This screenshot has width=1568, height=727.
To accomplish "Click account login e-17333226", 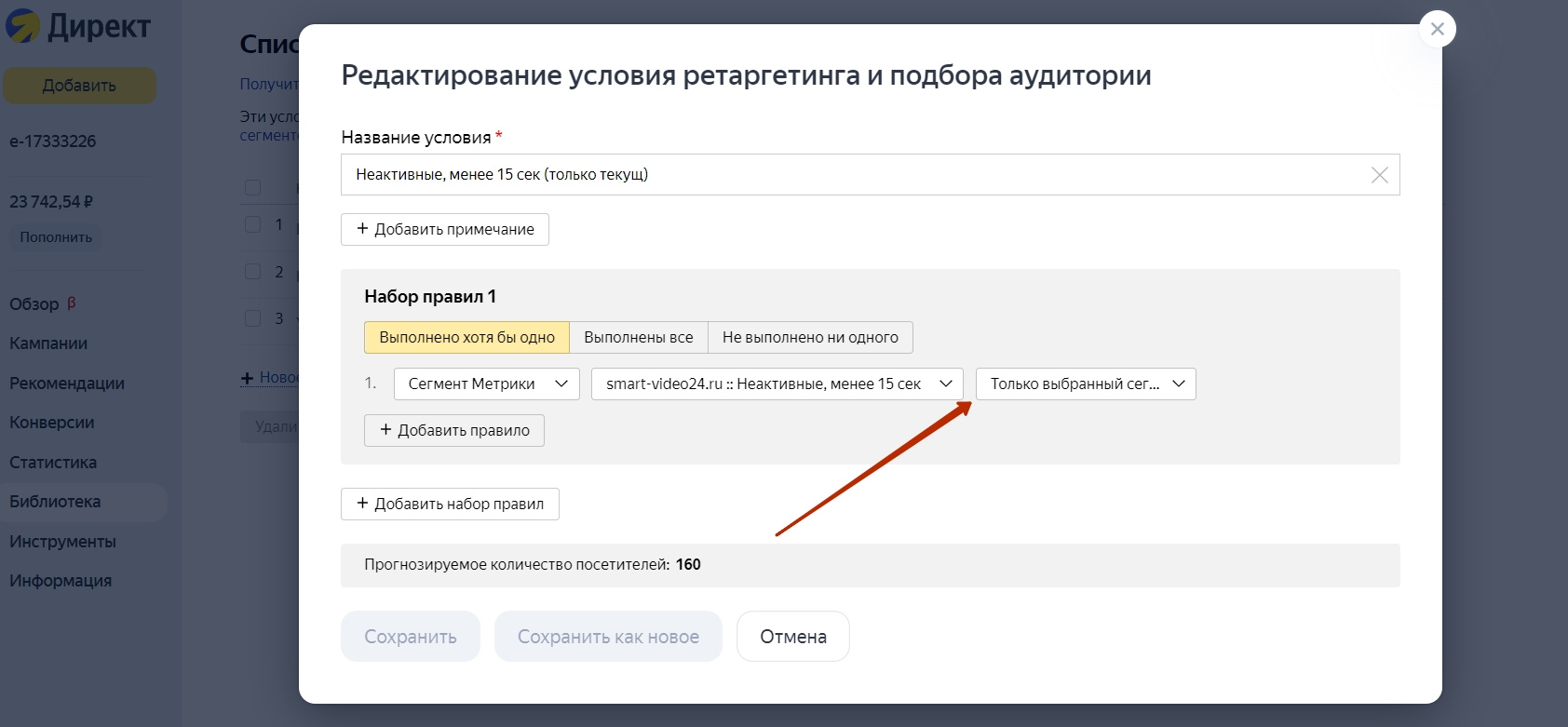I will coord(53,141).
